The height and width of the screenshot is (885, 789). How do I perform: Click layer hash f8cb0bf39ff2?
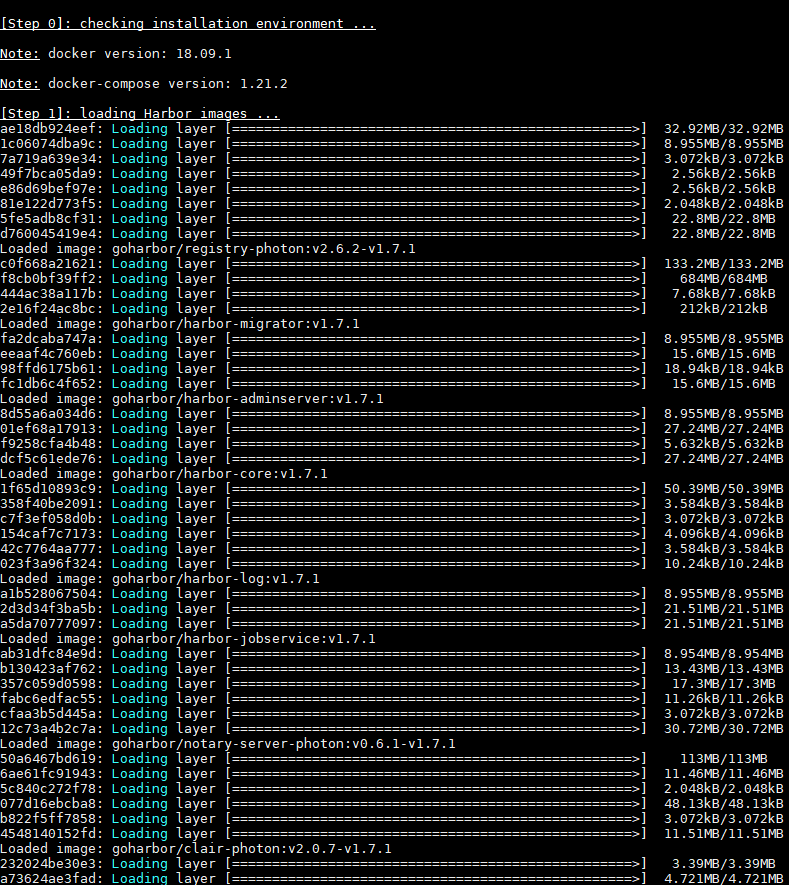48,279
